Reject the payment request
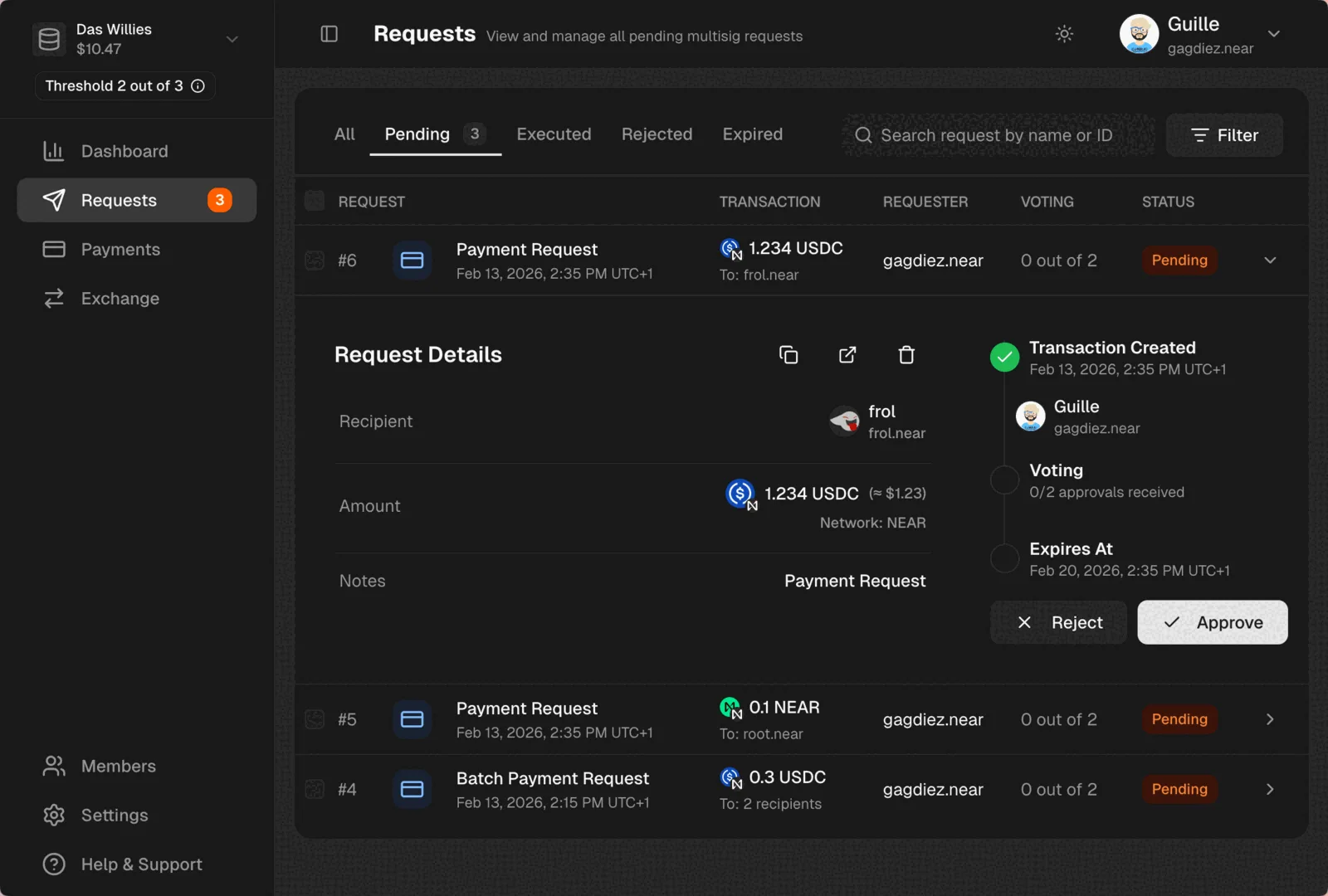 1058,622
